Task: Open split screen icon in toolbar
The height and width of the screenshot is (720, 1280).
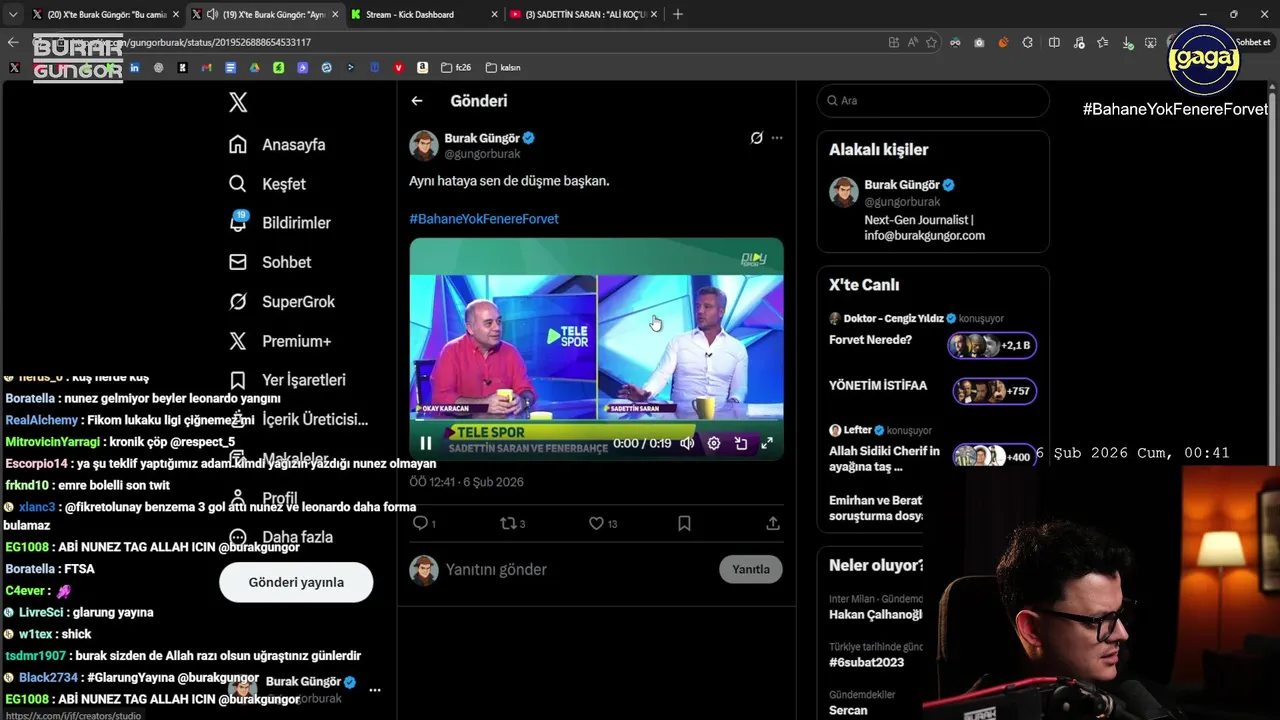Action: [1054, 43]
